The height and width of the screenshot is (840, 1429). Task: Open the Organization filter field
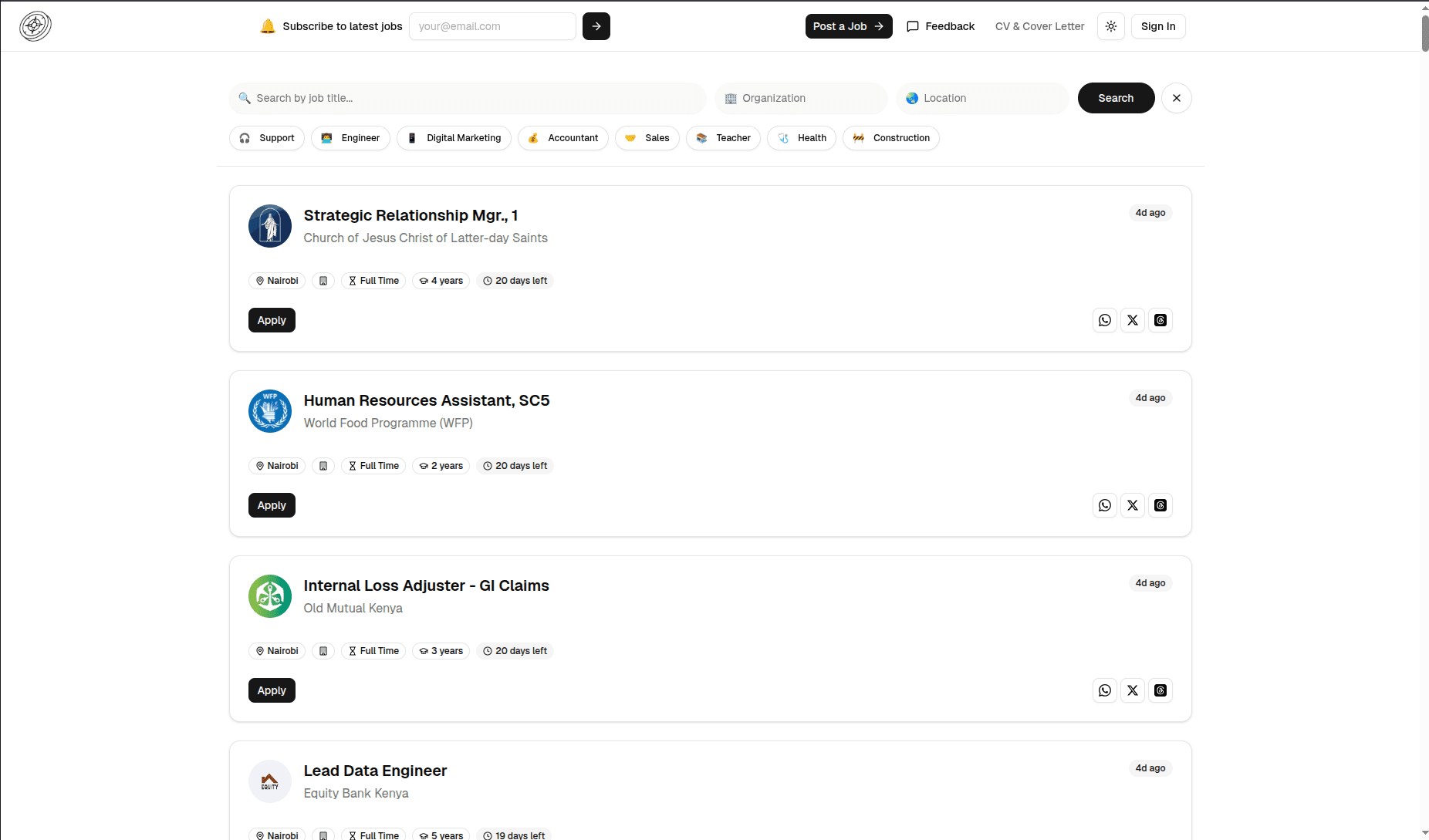point(801,98)
